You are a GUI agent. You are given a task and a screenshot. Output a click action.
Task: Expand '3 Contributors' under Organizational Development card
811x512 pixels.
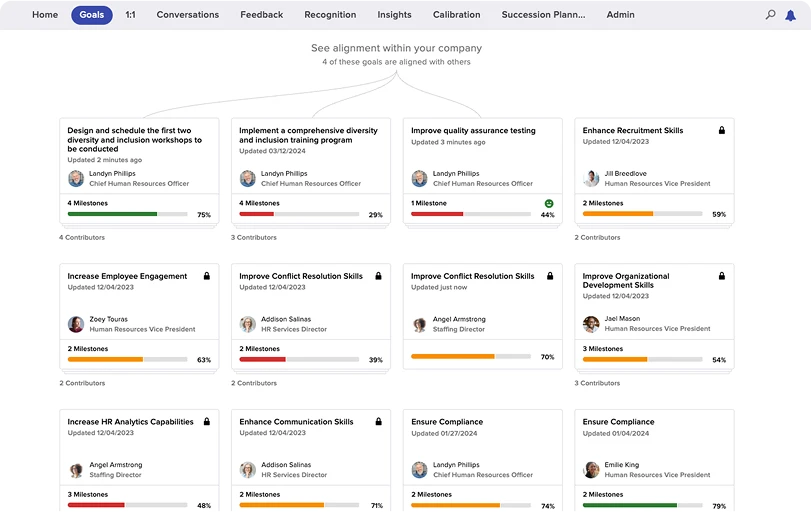point(597,383)
